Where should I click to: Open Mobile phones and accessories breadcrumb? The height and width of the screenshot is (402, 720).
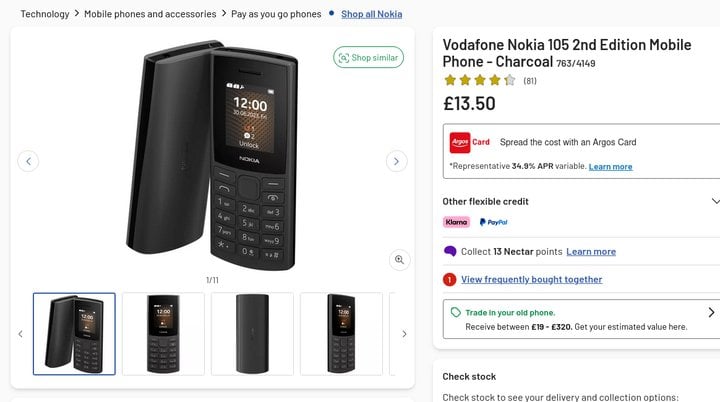click(150, 14)
